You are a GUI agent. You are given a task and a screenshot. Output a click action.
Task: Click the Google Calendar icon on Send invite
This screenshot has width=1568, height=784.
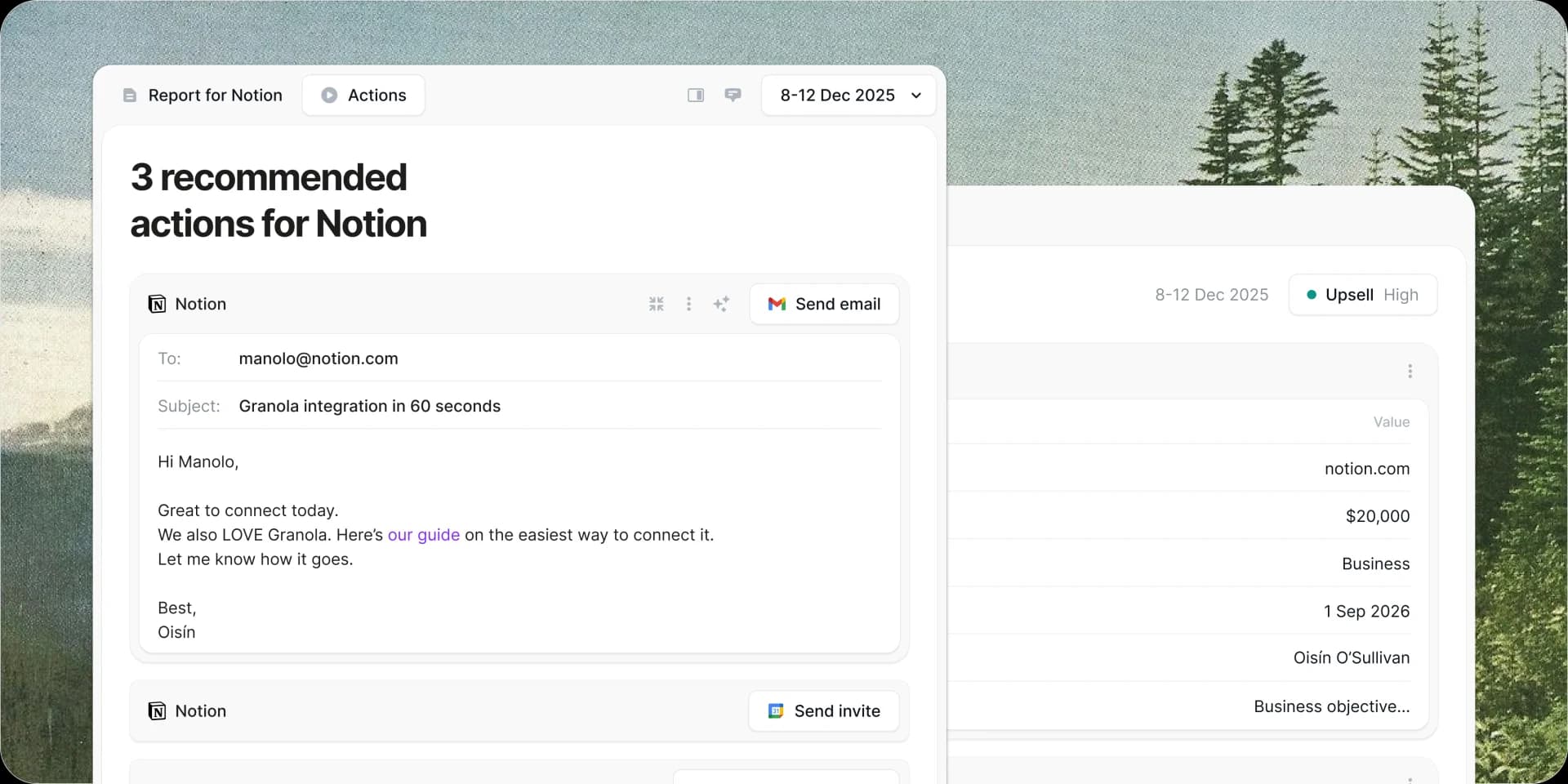point(776,711)
